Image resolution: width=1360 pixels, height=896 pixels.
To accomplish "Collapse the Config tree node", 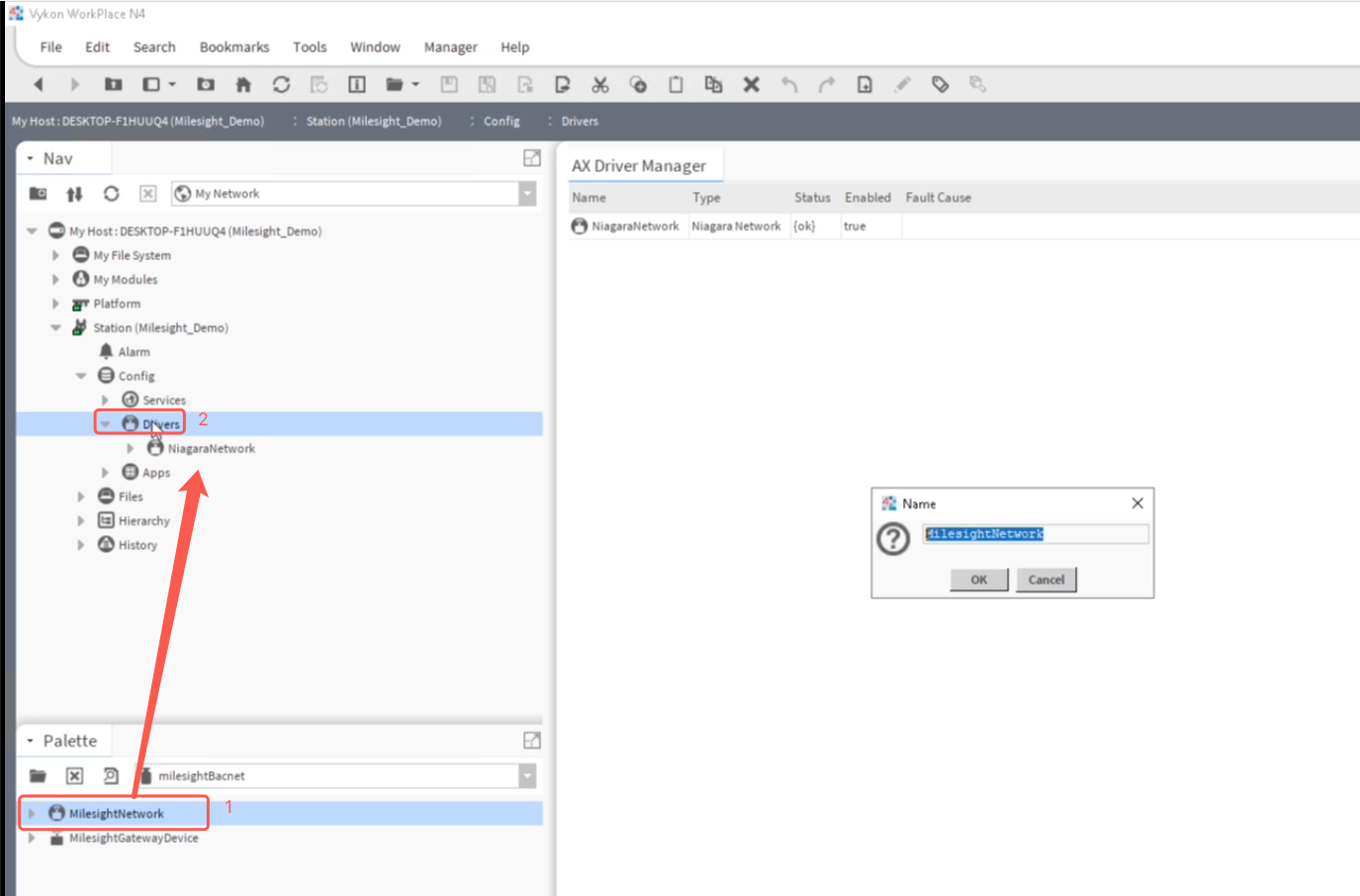I will (x=81, y=376).
